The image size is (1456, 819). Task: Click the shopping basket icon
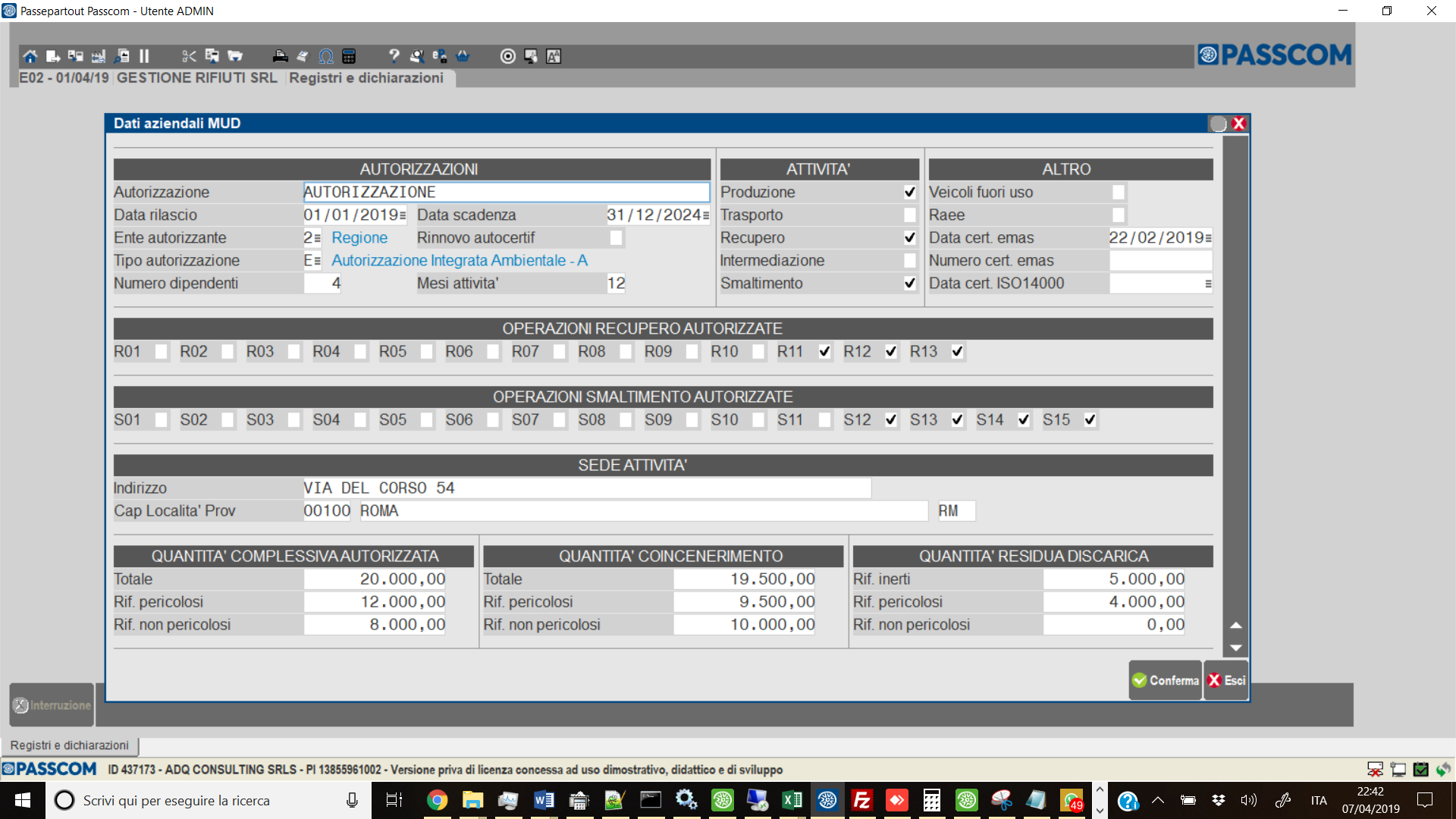(x=463, y=56)
